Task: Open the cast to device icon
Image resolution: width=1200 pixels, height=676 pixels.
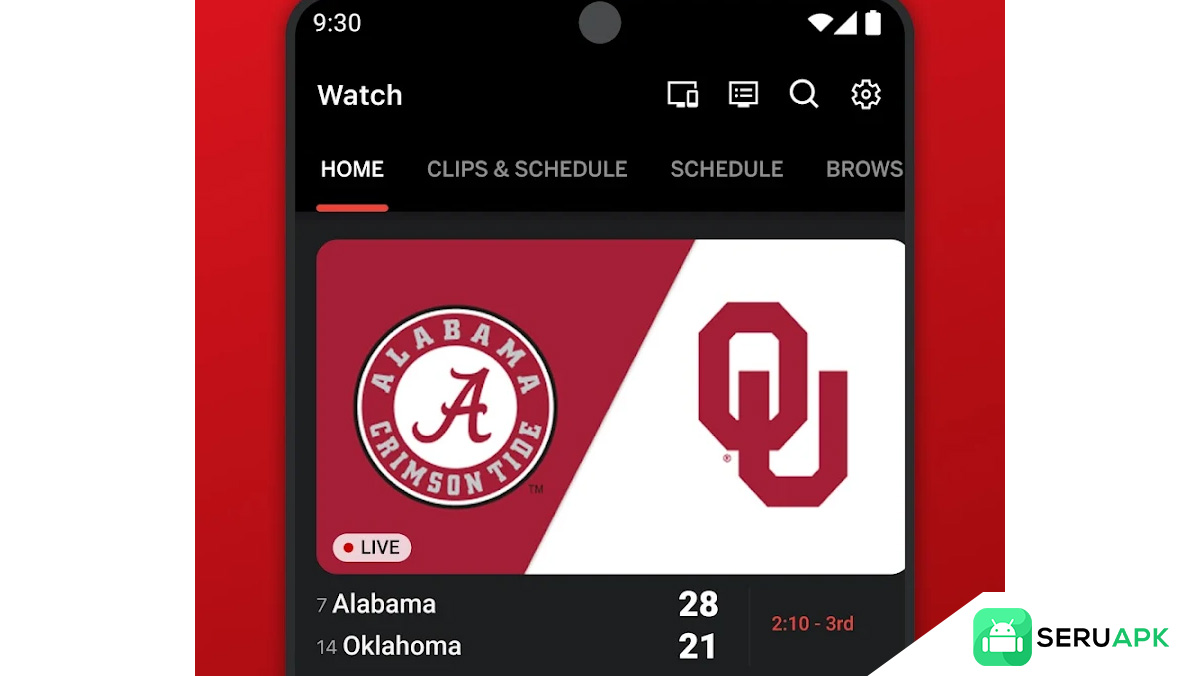Action: point(682,95)
